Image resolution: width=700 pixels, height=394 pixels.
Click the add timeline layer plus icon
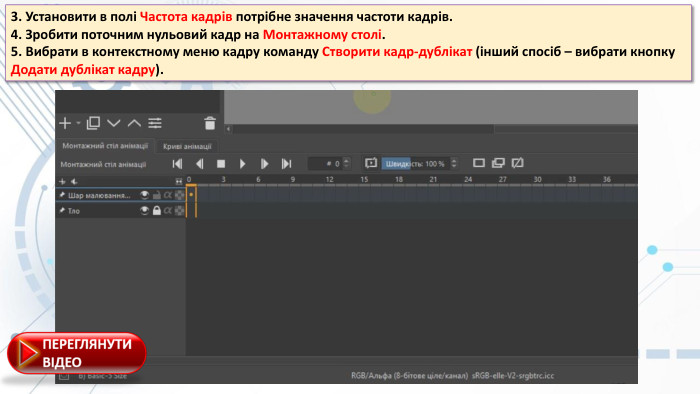(62, 181)
